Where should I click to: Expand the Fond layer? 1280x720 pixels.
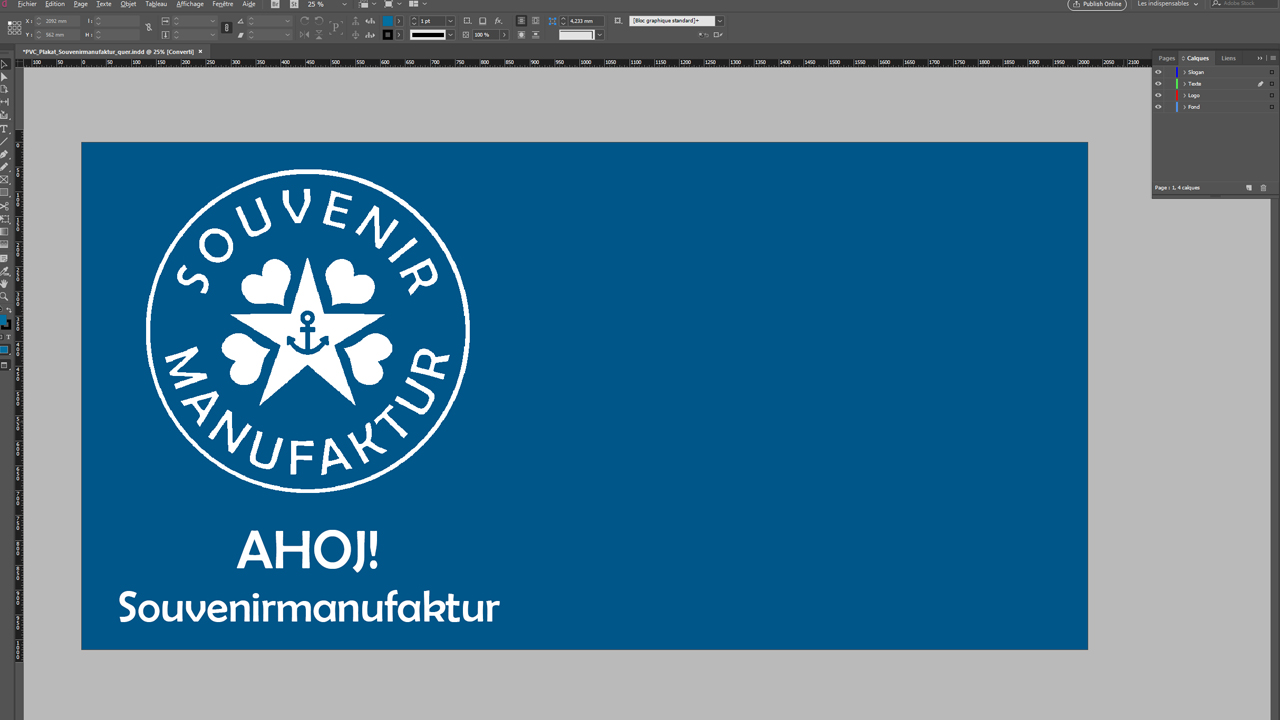[x=1184, y=107]
